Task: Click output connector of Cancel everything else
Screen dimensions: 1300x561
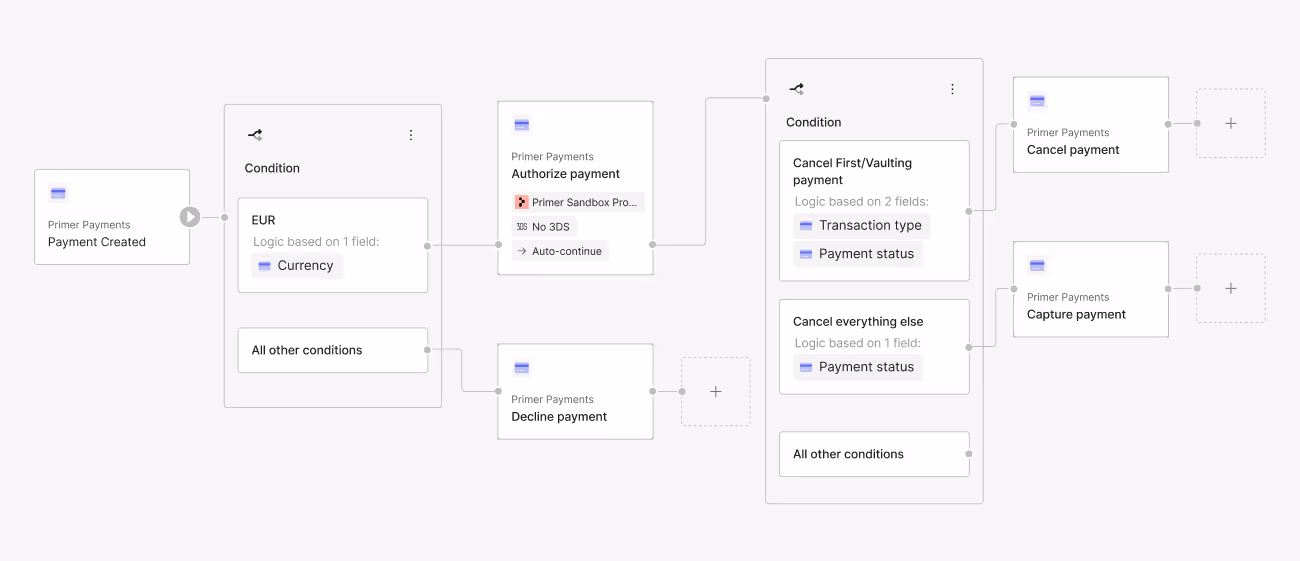Action: (x=969, y=347)
